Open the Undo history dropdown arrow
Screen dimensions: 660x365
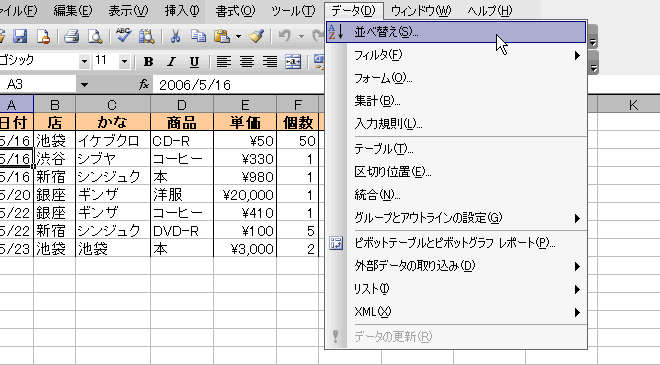[301, 37]
